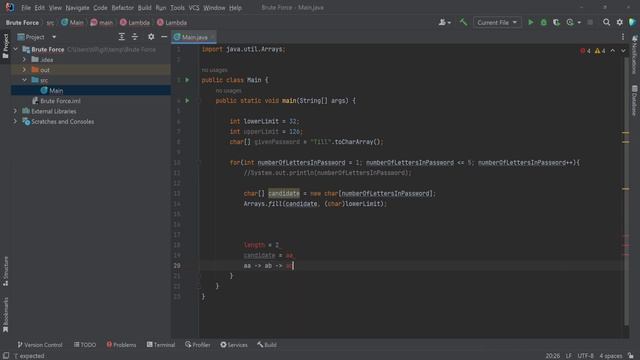Hide the Project tool window
640x360 pixels.
(x=164, y=37)
